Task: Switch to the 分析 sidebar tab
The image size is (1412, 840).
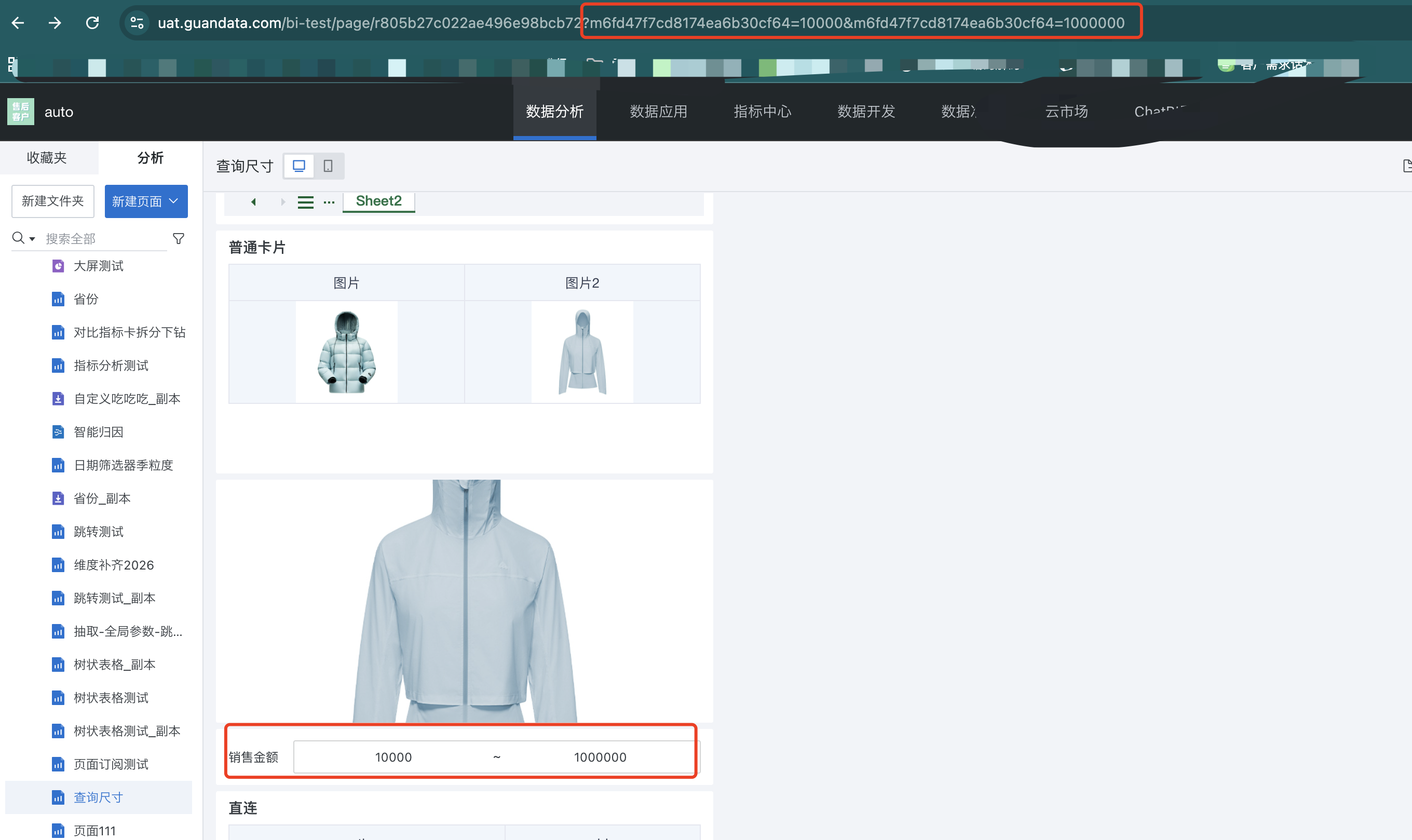Action: 151,157
